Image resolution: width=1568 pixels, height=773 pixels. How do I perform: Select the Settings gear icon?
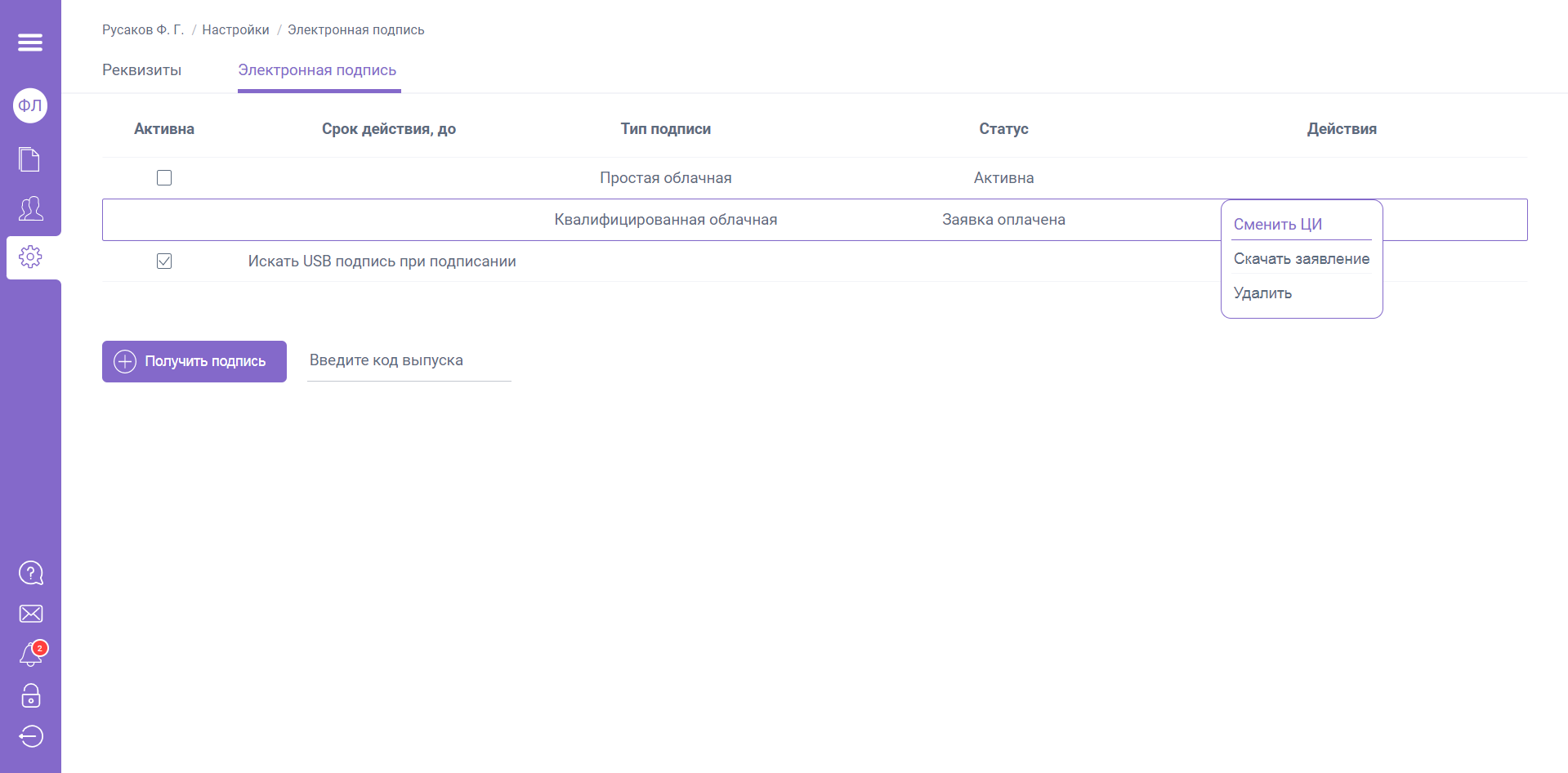[30, 256]
